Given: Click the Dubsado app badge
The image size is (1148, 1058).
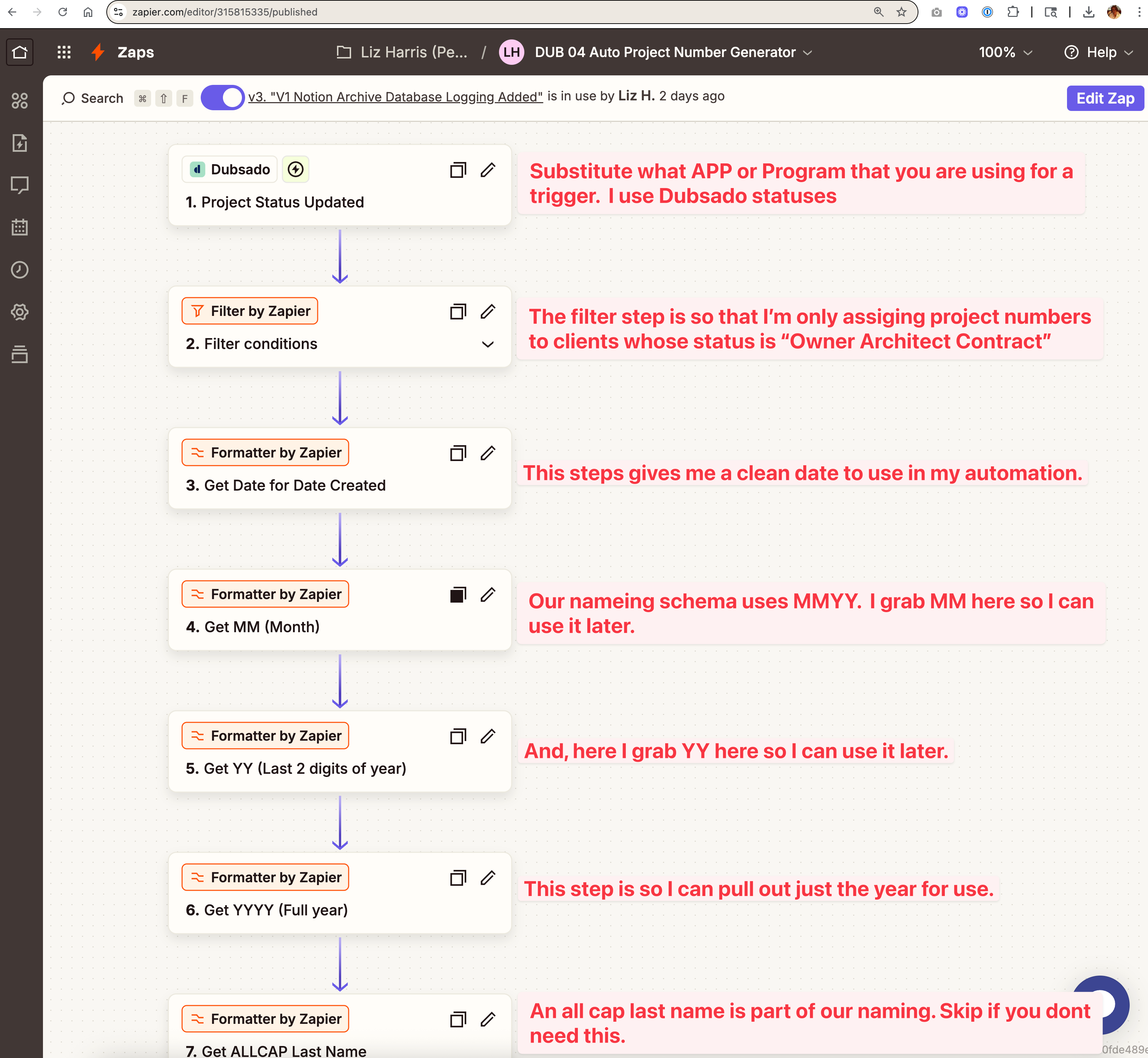Looking at the screenshot, I should coord(230,169).
